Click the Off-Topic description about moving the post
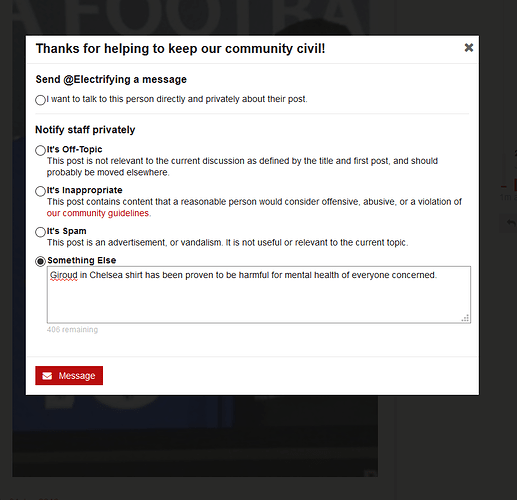This screenshot has height=500, width=517. pos(242,167)
